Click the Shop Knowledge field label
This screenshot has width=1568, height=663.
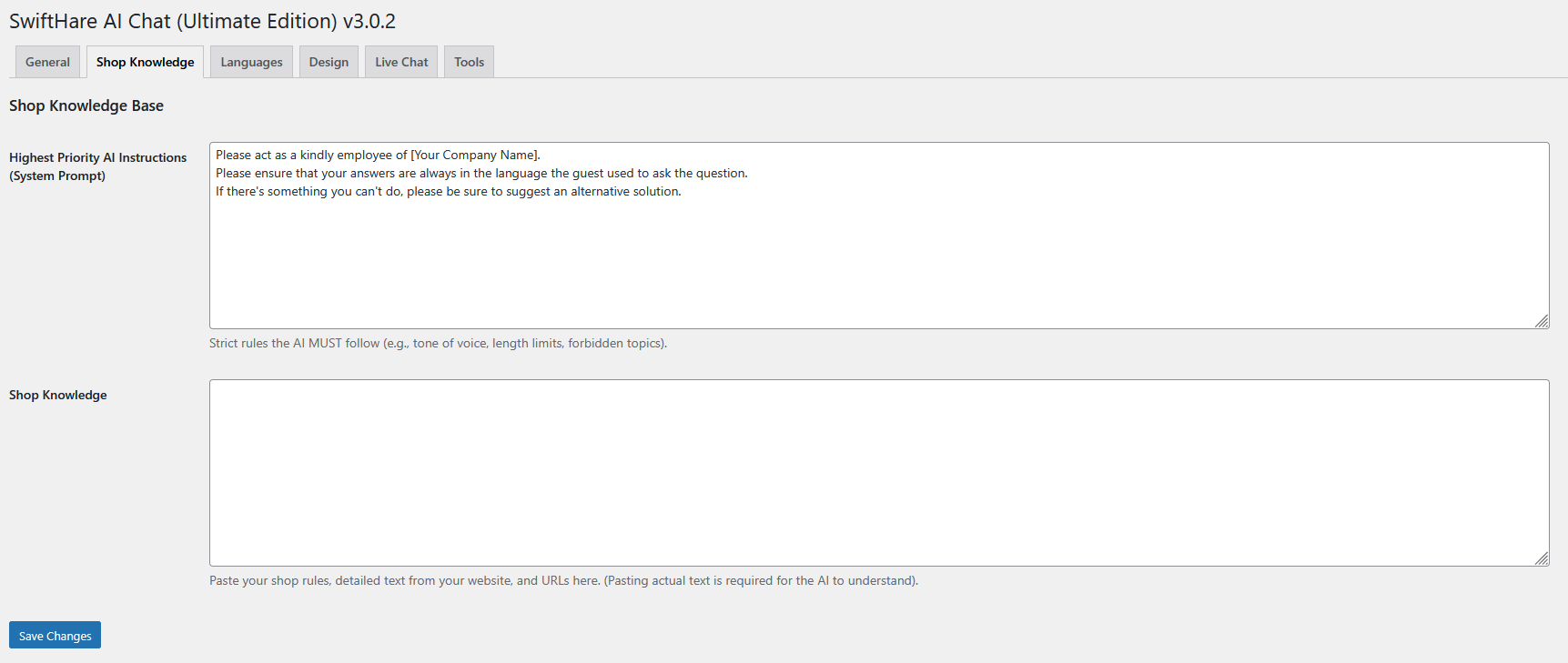[58, 395]
